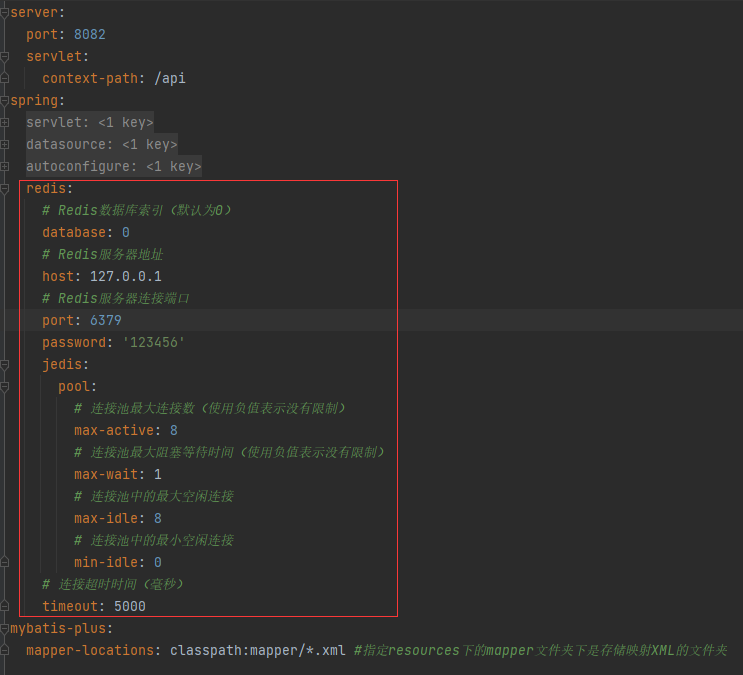
Task: Collapse the spring block fold marker
Action: click(4, 100)
